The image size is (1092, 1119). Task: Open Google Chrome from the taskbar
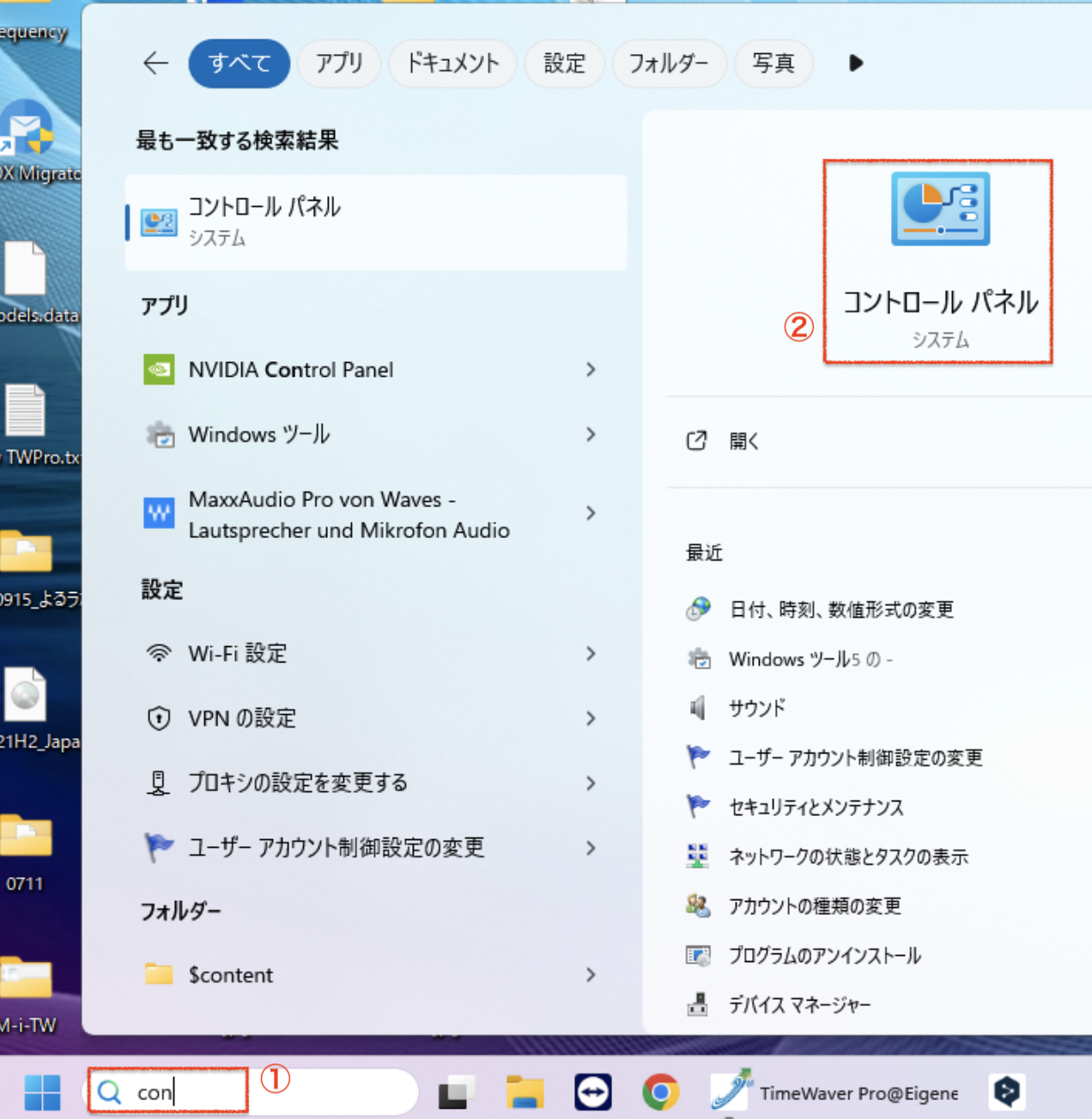pyautogui.click(x=660, y=1092)
